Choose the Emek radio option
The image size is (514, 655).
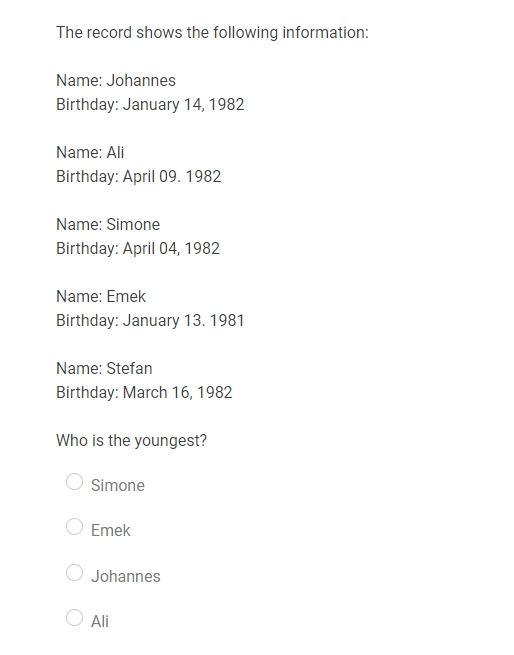pos(74,526)
